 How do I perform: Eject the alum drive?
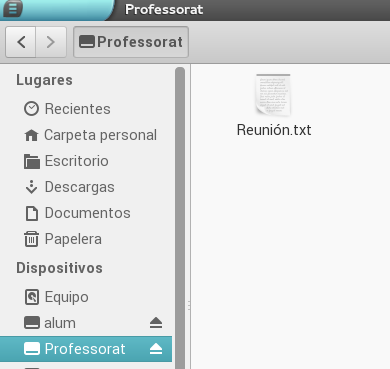(x=156, y=323)
